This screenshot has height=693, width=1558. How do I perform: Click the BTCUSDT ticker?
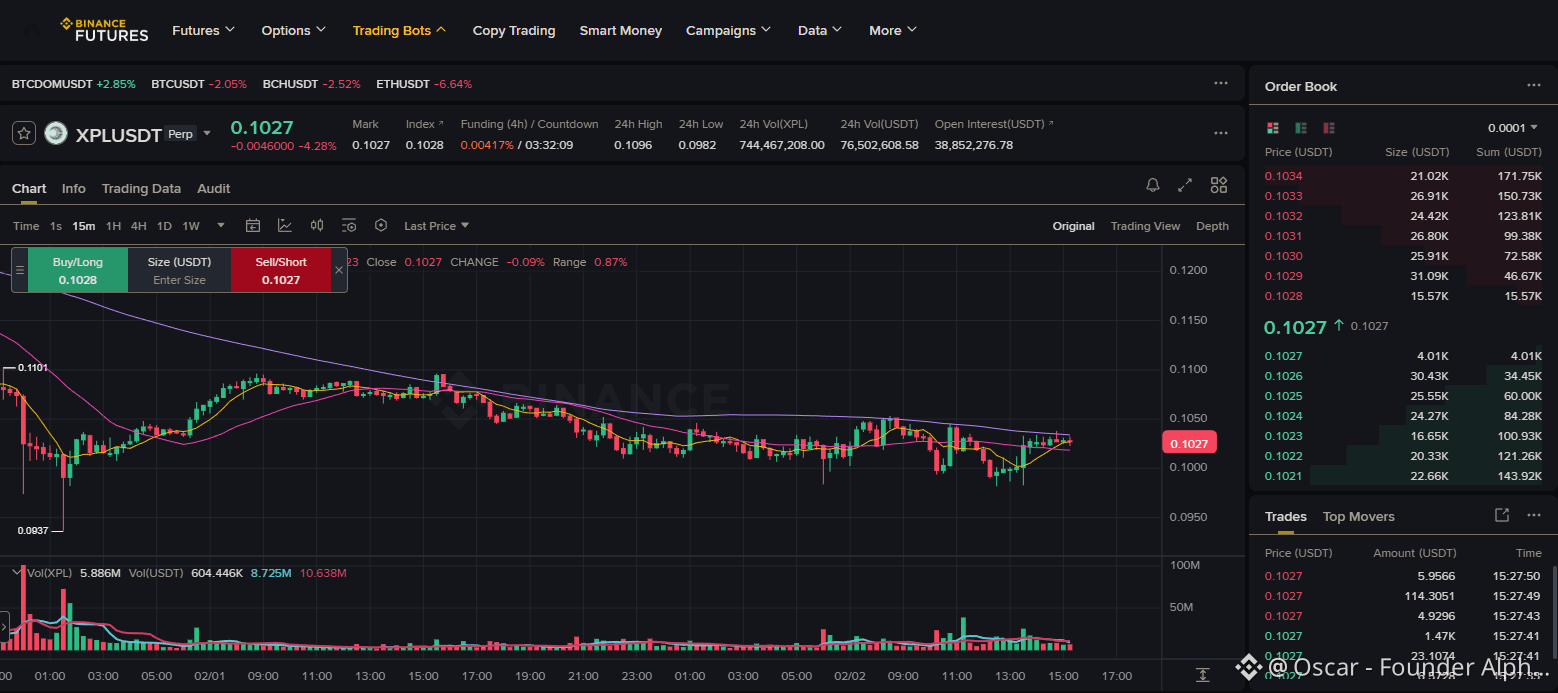pos(199,84)
